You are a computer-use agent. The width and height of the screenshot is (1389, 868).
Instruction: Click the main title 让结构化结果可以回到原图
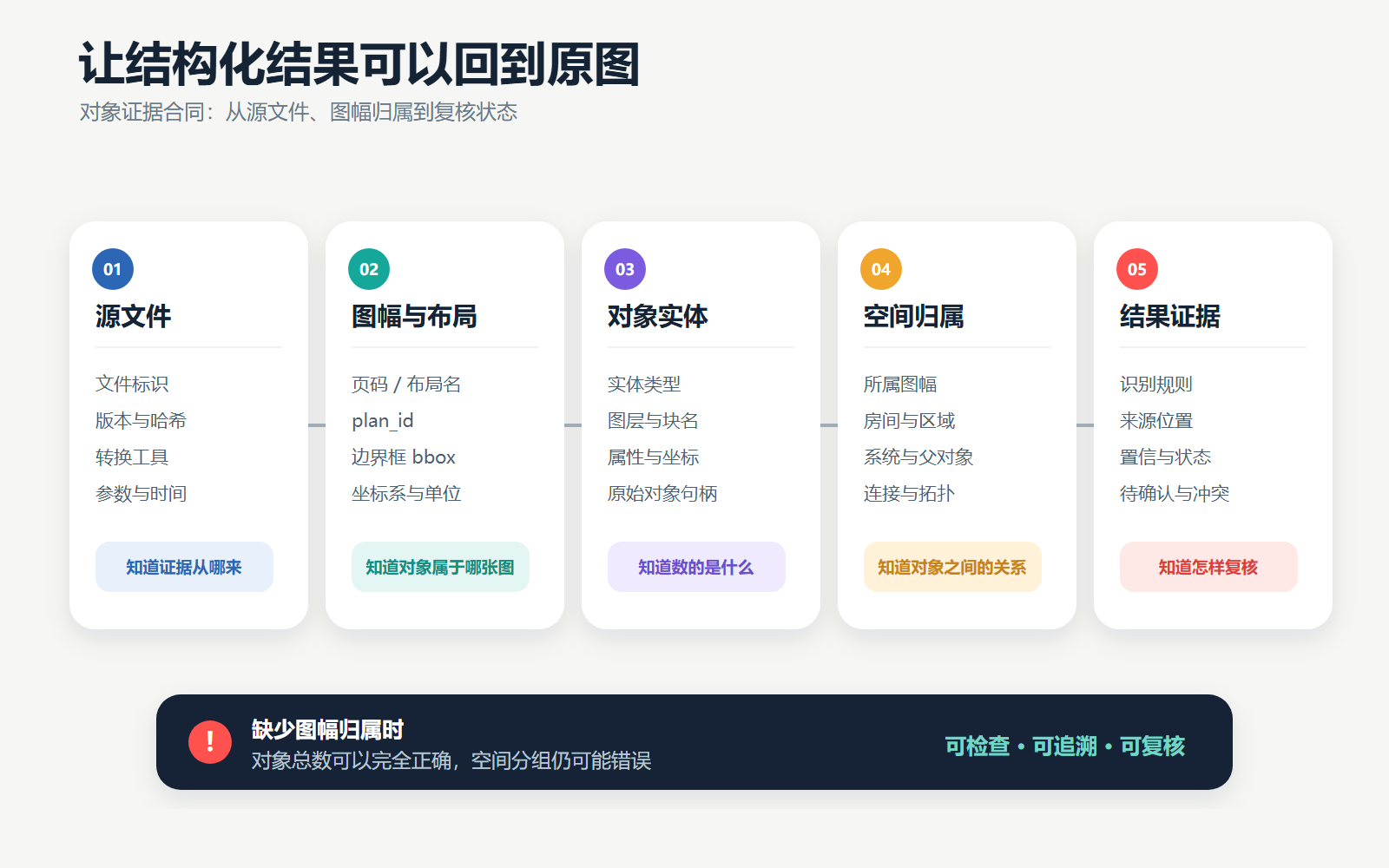click(x=359, y=64)
